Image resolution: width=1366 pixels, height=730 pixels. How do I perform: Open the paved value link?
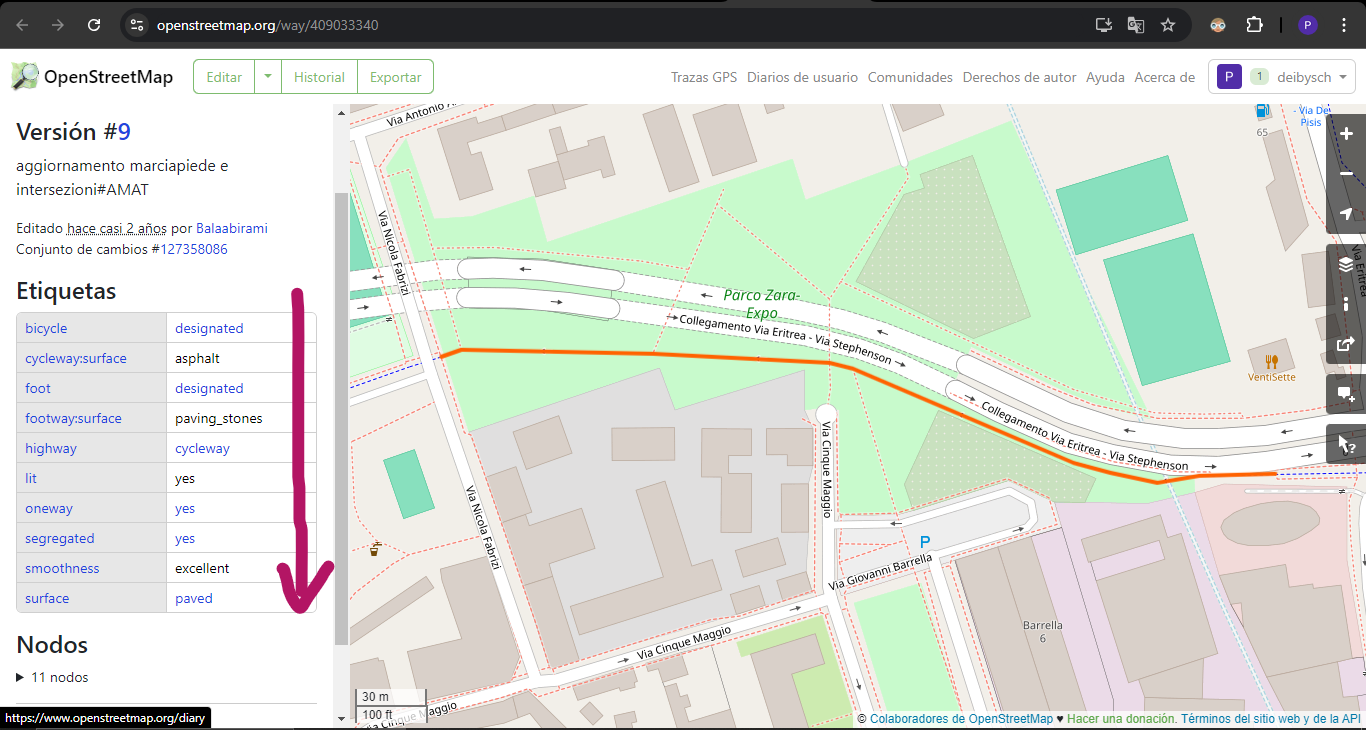pos(194,598)
